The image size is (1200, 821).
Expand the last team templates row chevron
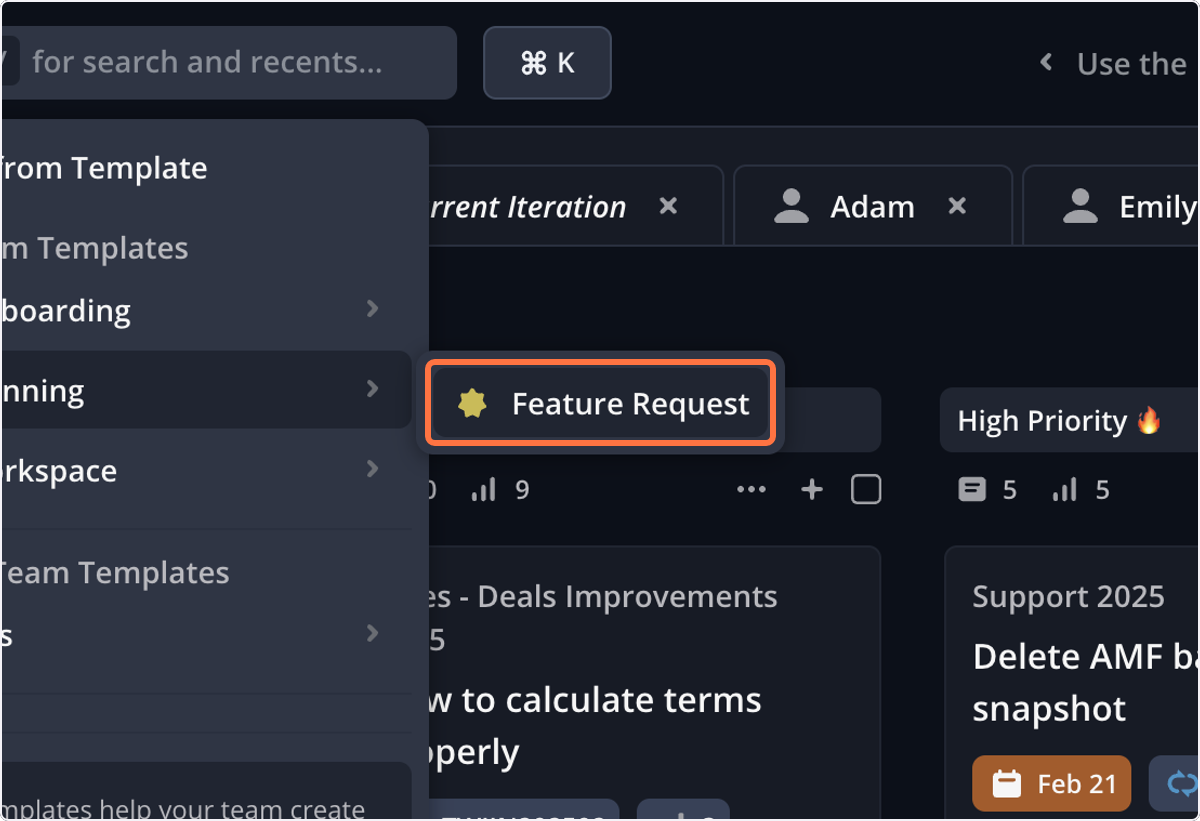(373, 633)
